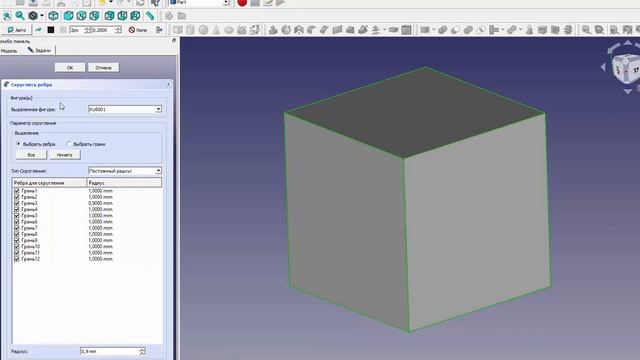Click the gray face color swatch
Viewport: 640px width, 360px height.
63,30
